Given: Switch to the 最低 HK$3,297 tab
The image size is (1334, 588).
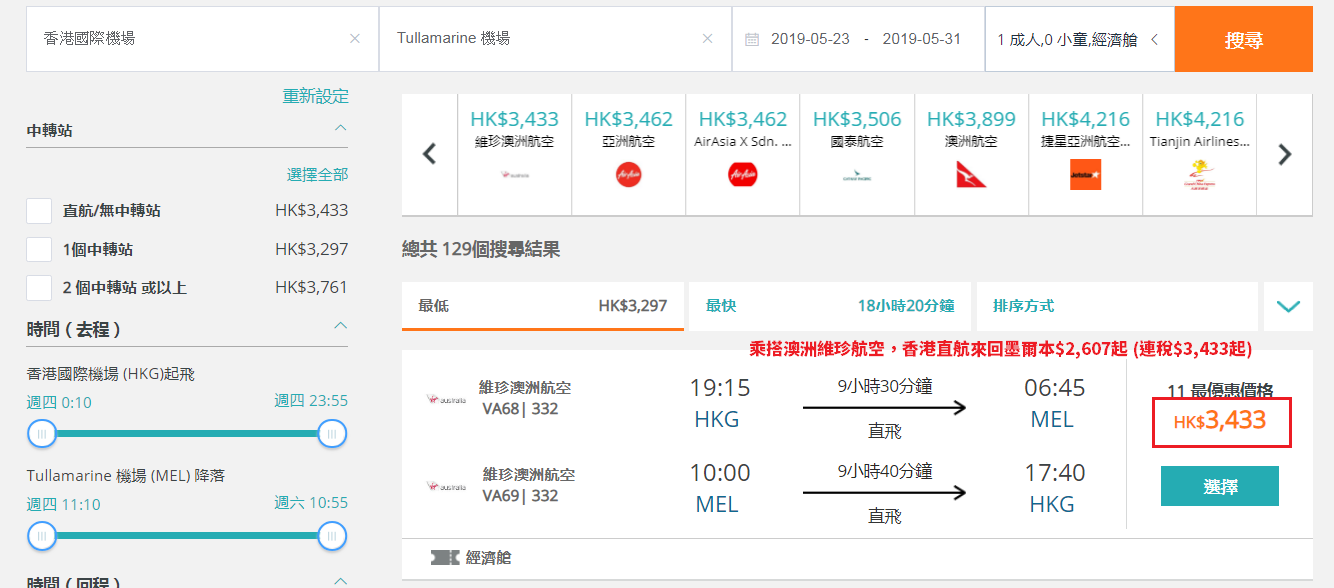Looking at the screenshot, I should tap(543, 306).
